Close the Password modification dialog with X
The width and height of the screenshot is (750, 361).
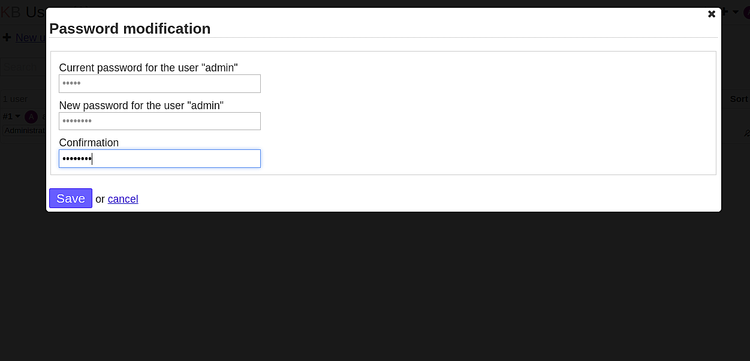pos(711,14)
